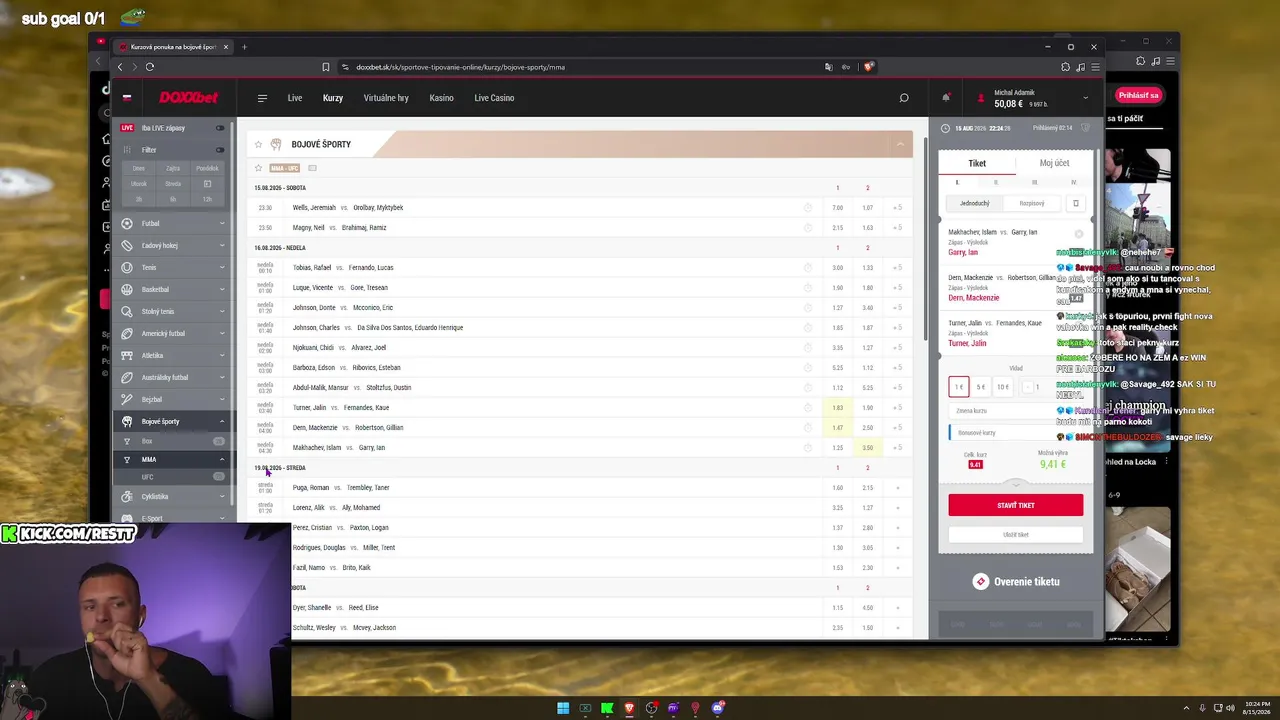Image resolution: width=1280 pixels, height=720 pixels.
Task: Expand the Stolný tenis category
Action: (x=222, y=312)
